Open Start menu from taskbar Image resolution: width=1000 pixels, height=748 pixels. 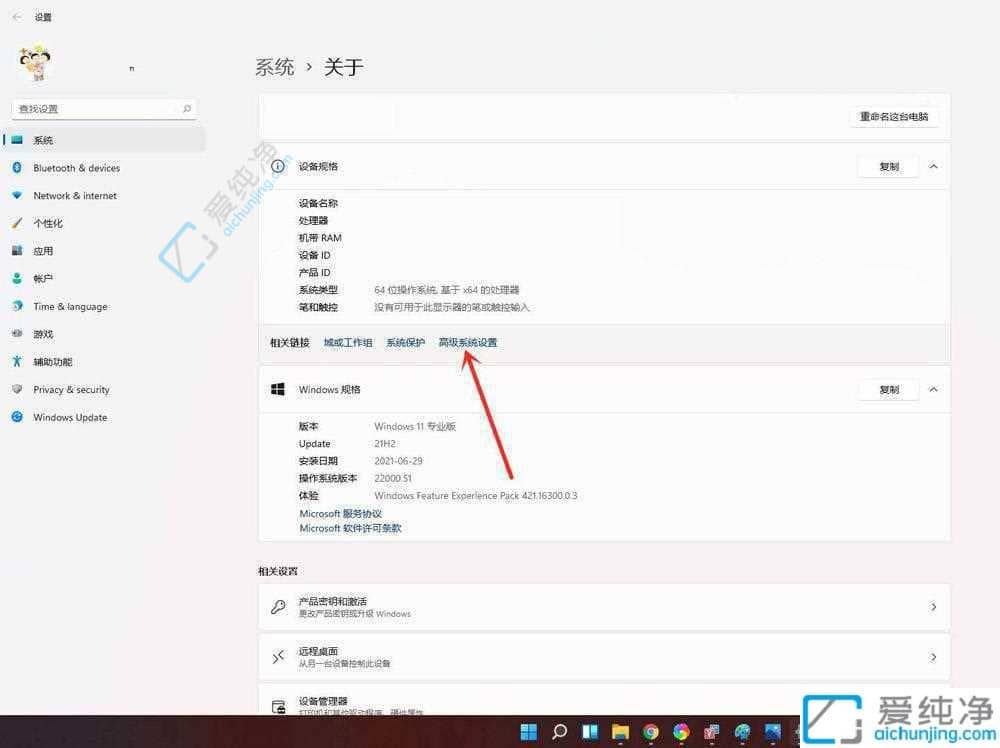528,732
